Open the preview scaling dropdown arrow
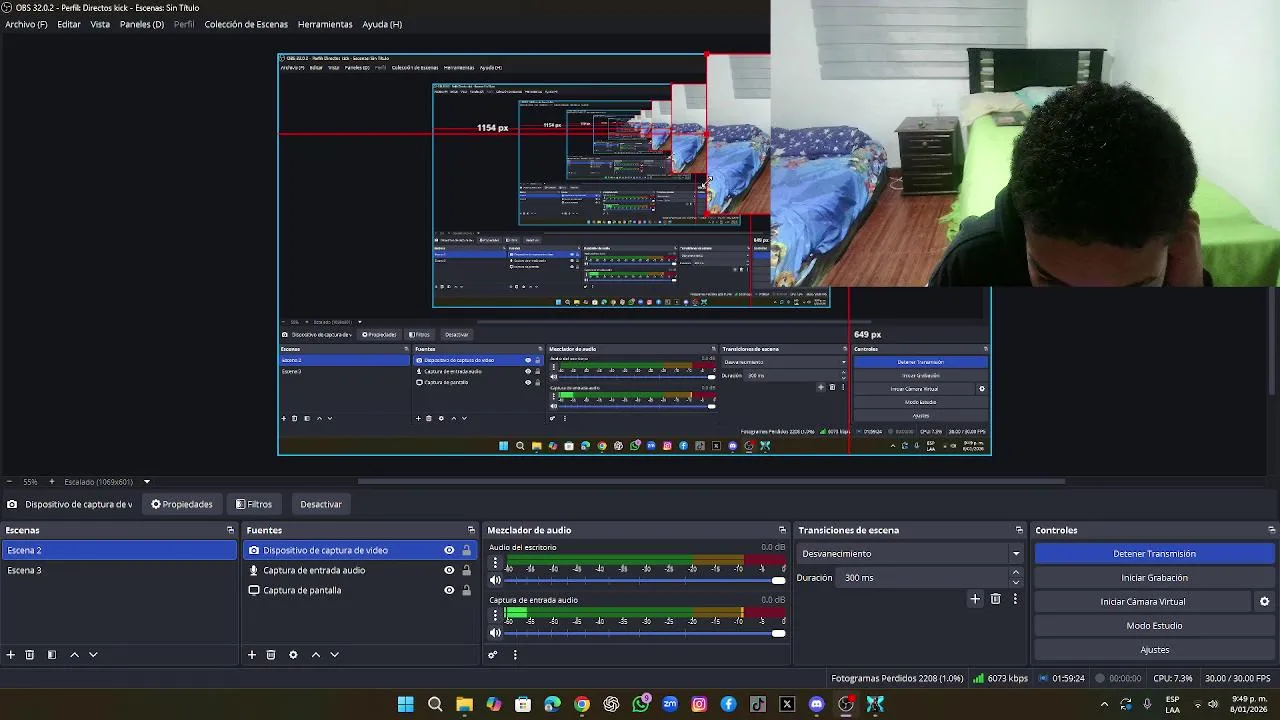This screenshot has width=1280, height=720. (146, 482)
